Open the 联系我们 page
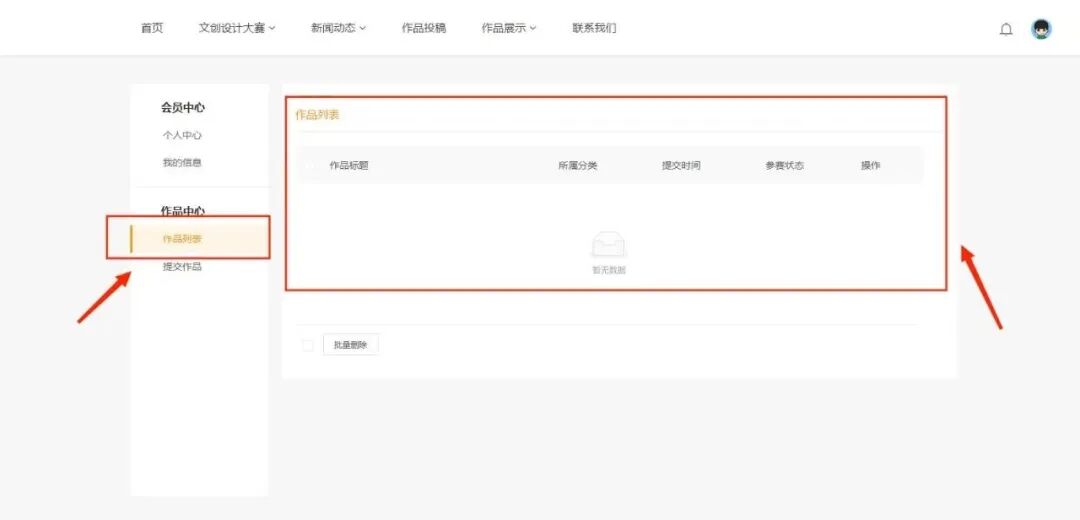 [x=594, y=28]
